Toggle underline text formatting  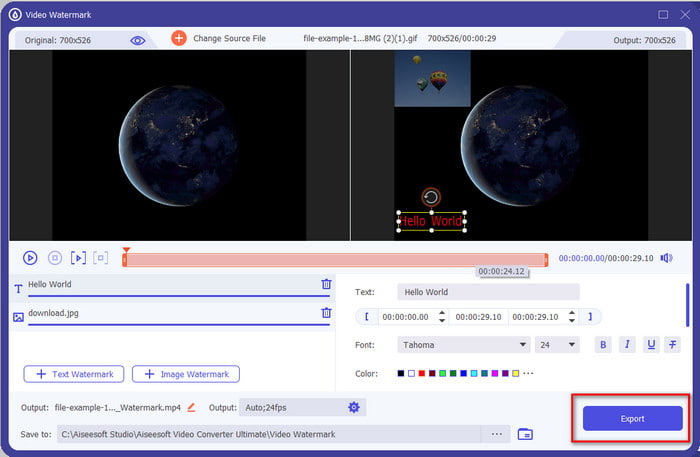651,345
